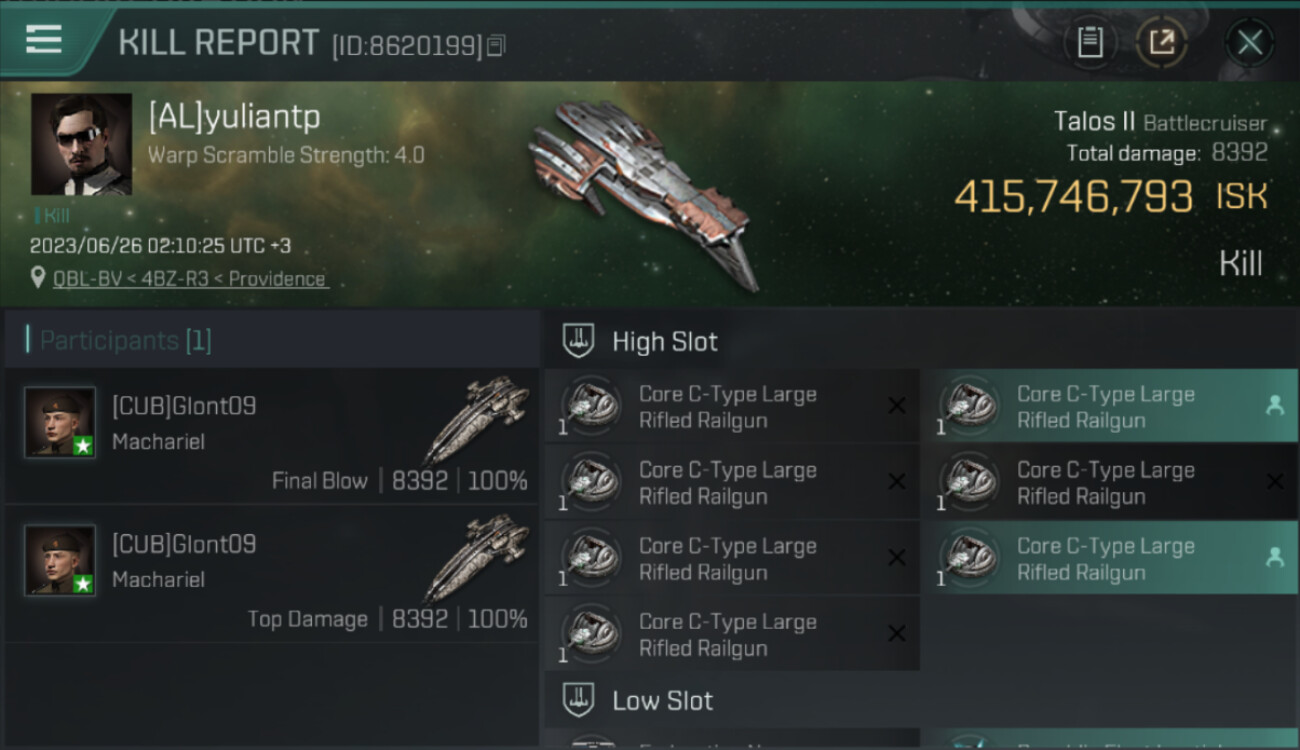The width and height of the screenshot is (1300, 750).
Task: Select the Final Blow Machariel ship icon
Action: point(477,418)
